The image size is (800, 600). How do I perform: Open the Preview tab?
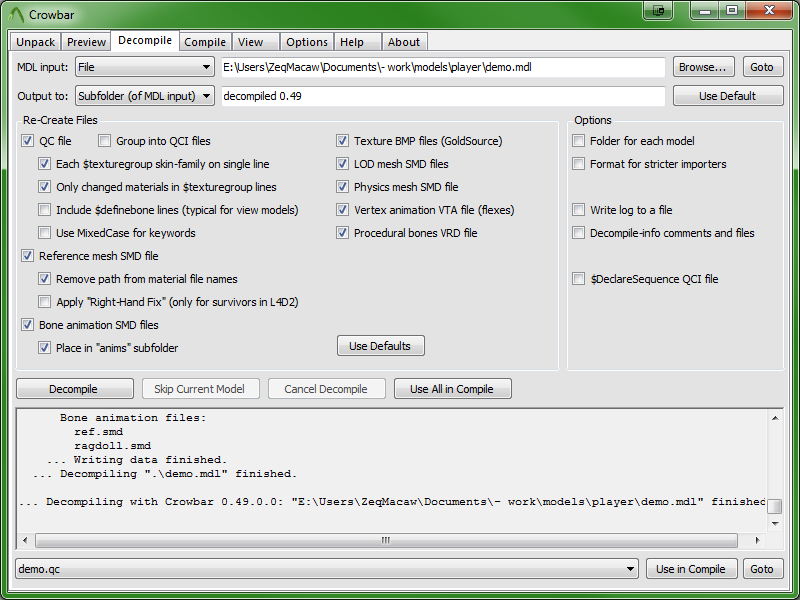point(86,42)
